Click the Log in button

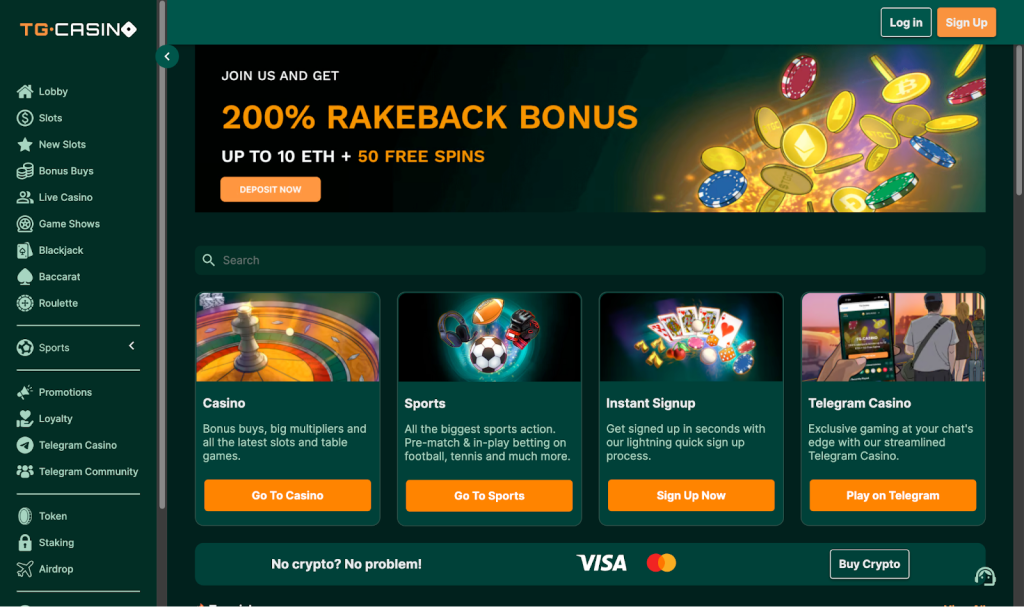[x=906, y=22]
